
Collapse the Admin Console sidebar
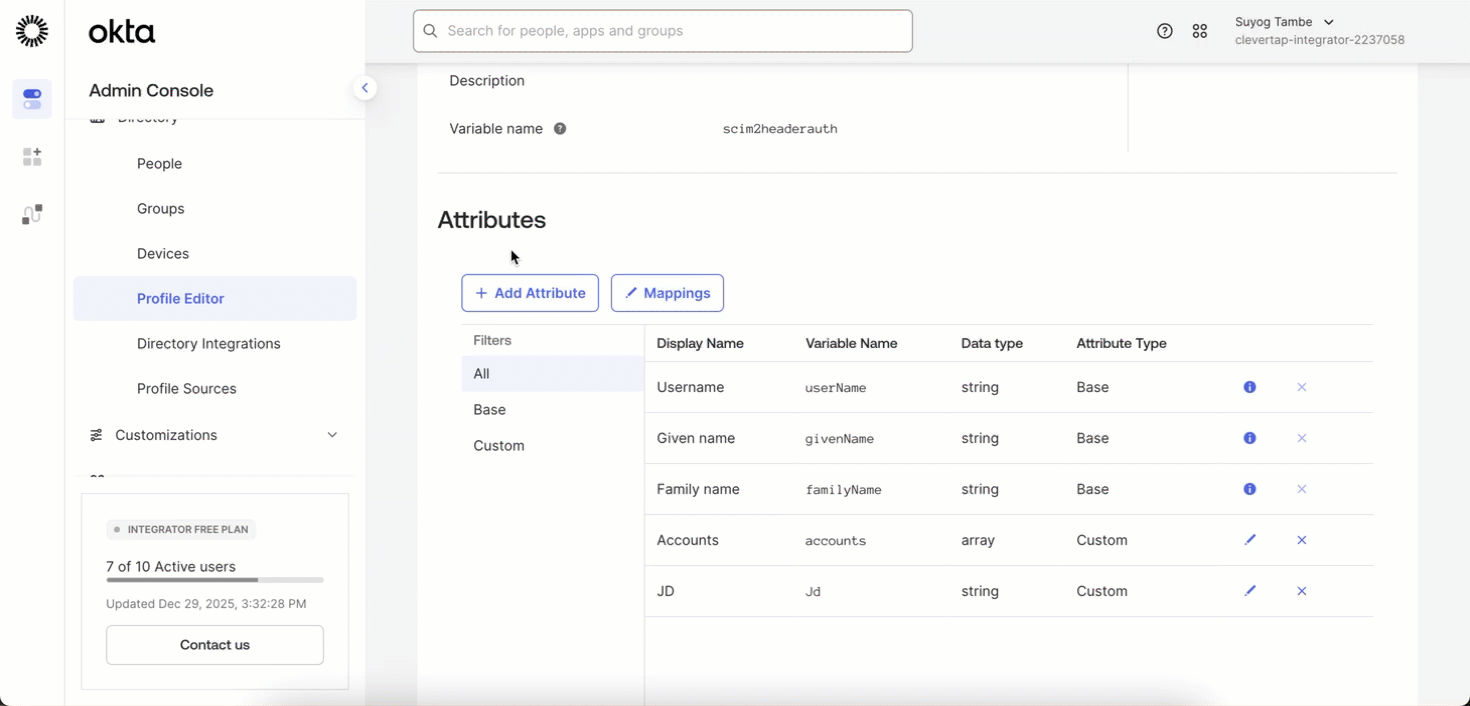pyautogui.click(x=365, y=88)
